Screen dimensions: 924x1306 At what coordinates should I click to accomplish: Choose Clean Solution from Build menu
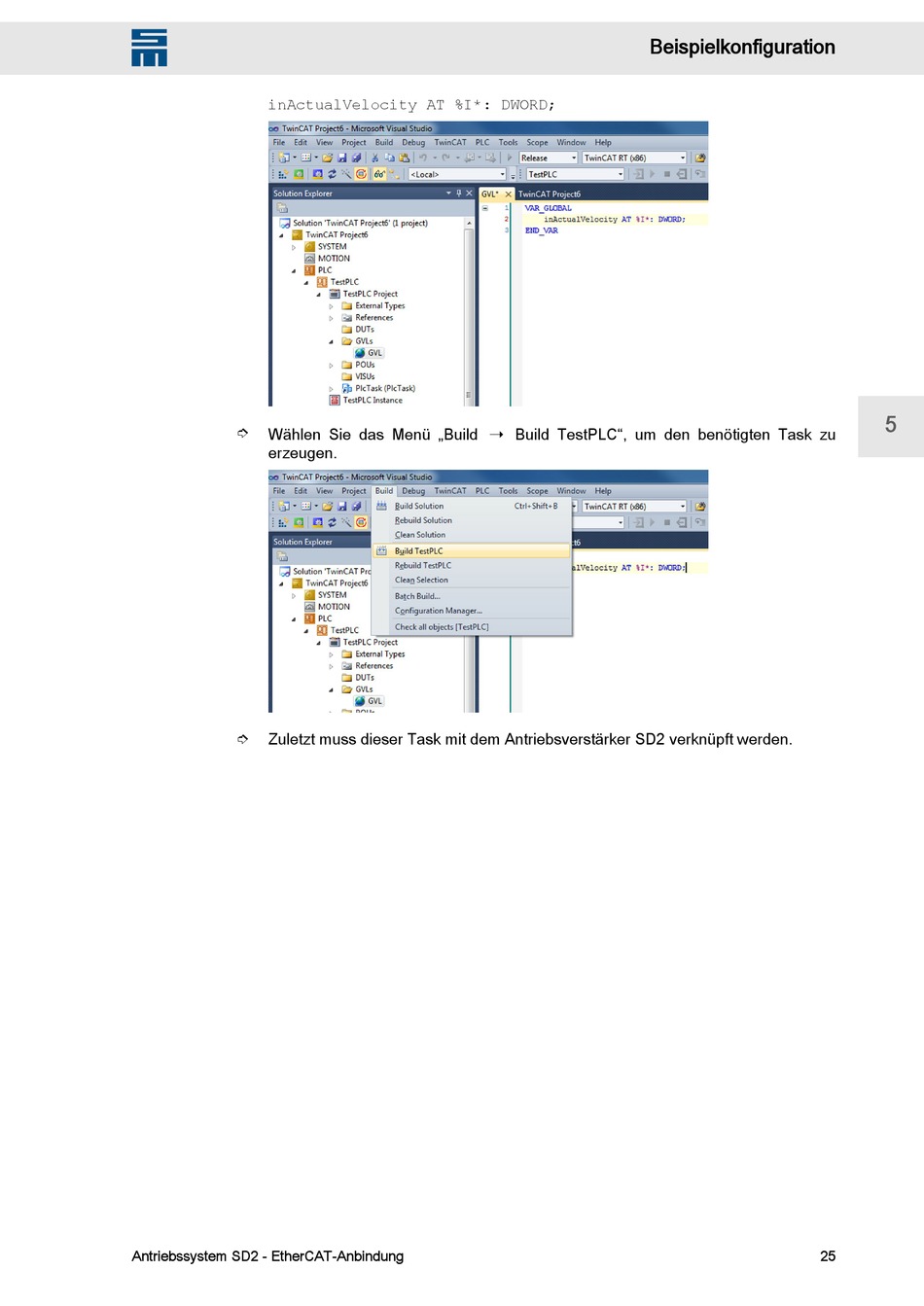pyautogui.click(x=472, y=535)
